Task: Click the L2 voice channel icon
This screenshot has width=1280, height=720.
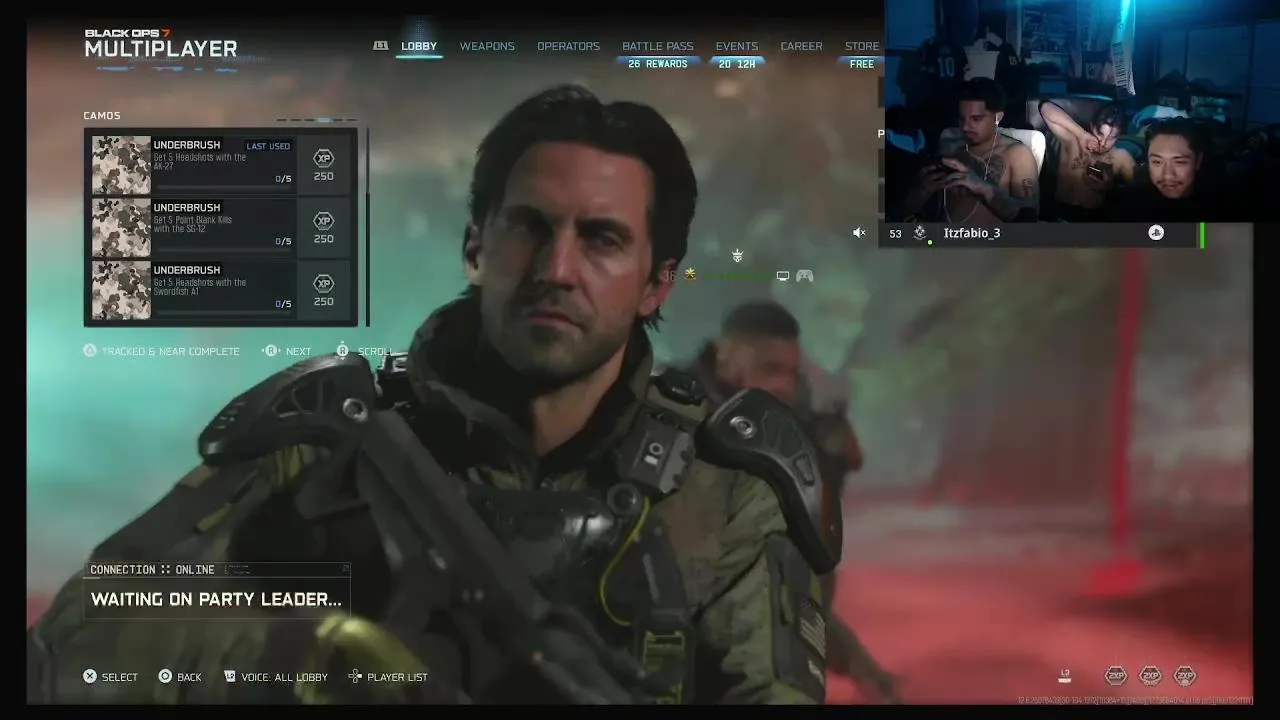Action: pos(230,677)
